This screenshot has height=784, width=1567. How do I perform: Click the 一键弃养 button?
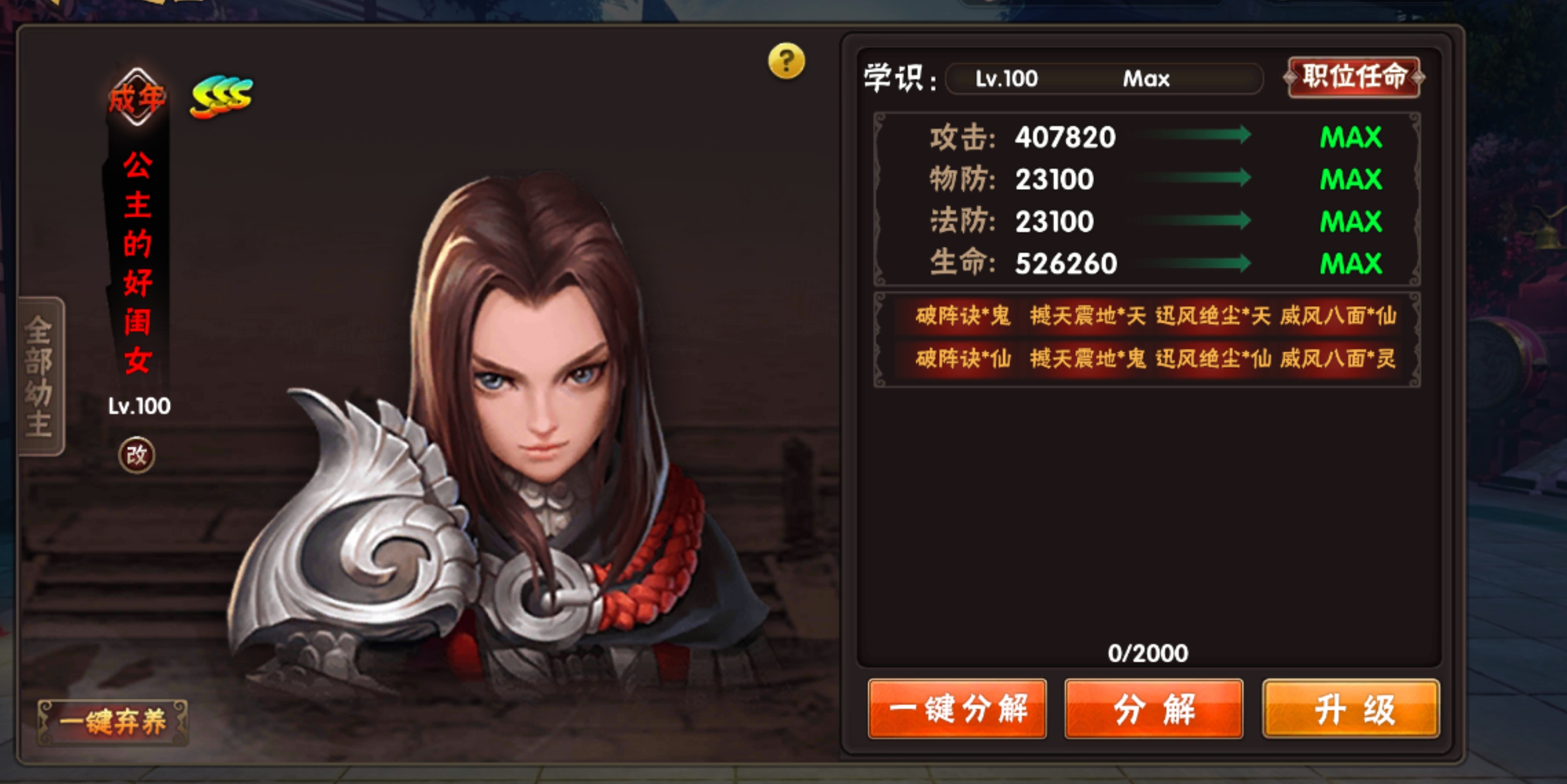click(x=112, y=723)
